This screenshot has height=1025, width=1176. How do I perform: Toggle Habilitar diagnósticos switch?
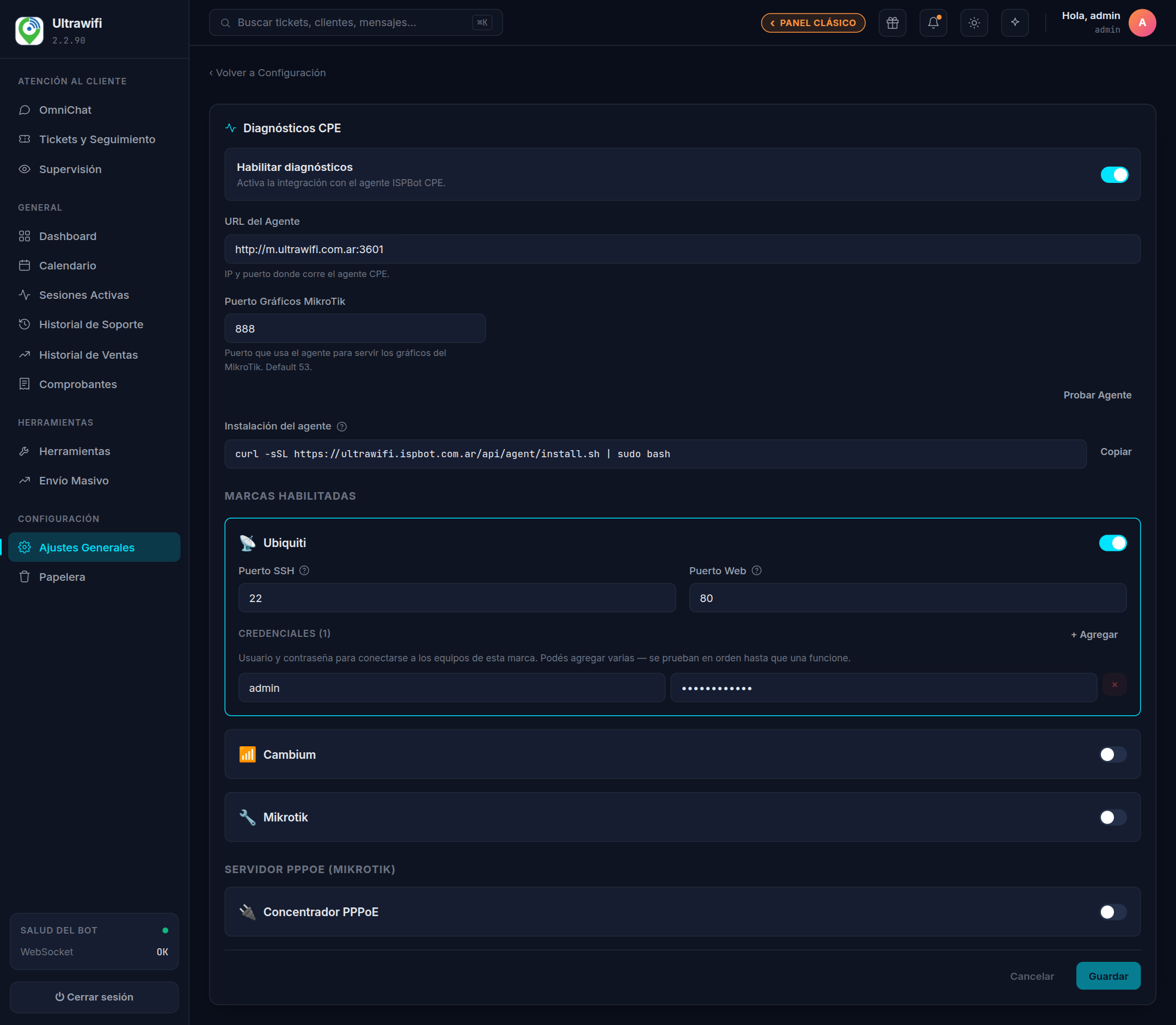1114,174
